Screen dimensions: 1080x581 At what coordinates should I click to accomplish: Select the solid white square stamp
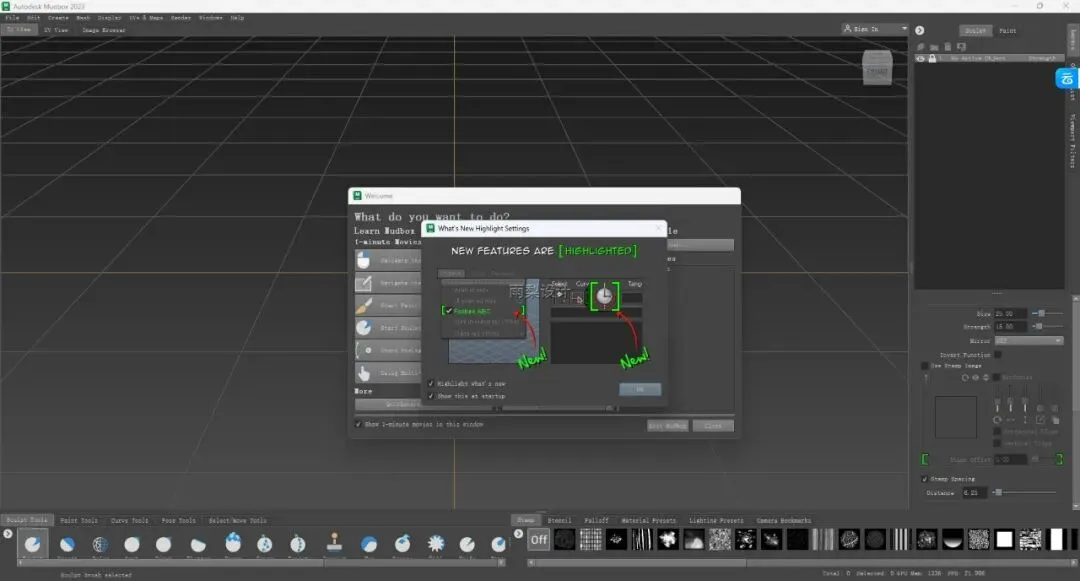(1004, 540)
